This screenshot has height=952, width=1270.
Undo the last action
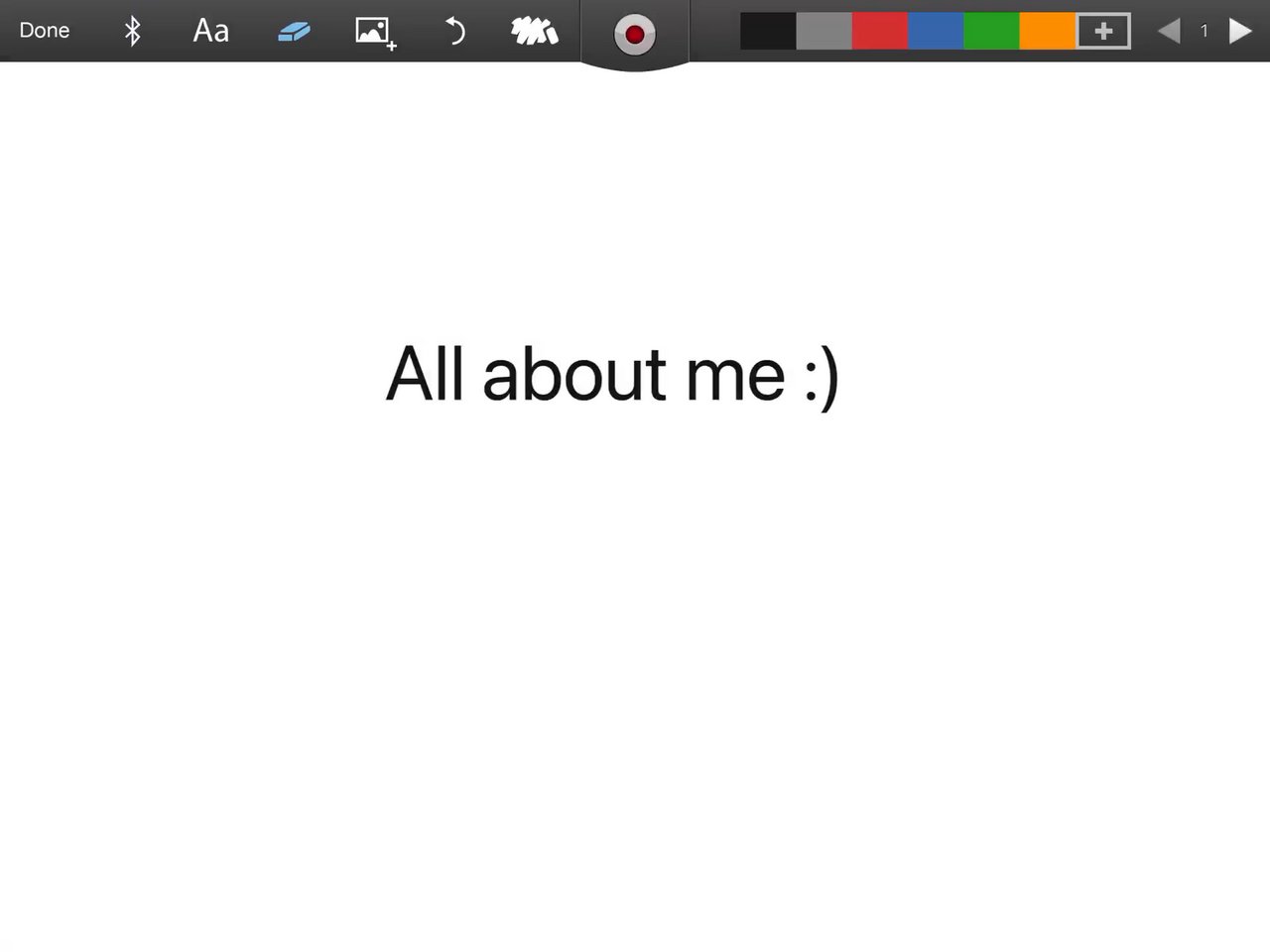pos(454,31)
